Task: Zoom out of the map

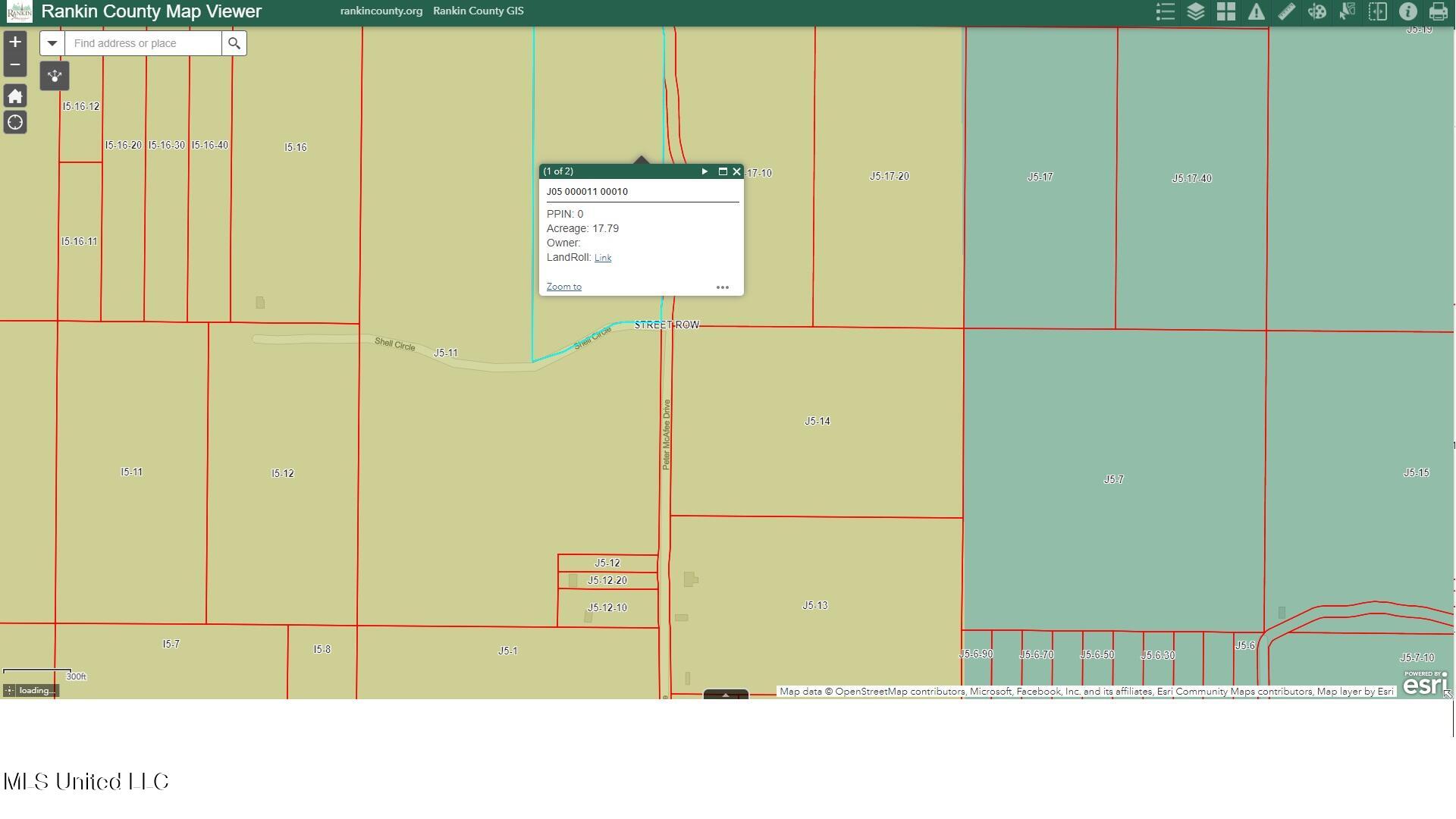Action: tap(15, 64)
